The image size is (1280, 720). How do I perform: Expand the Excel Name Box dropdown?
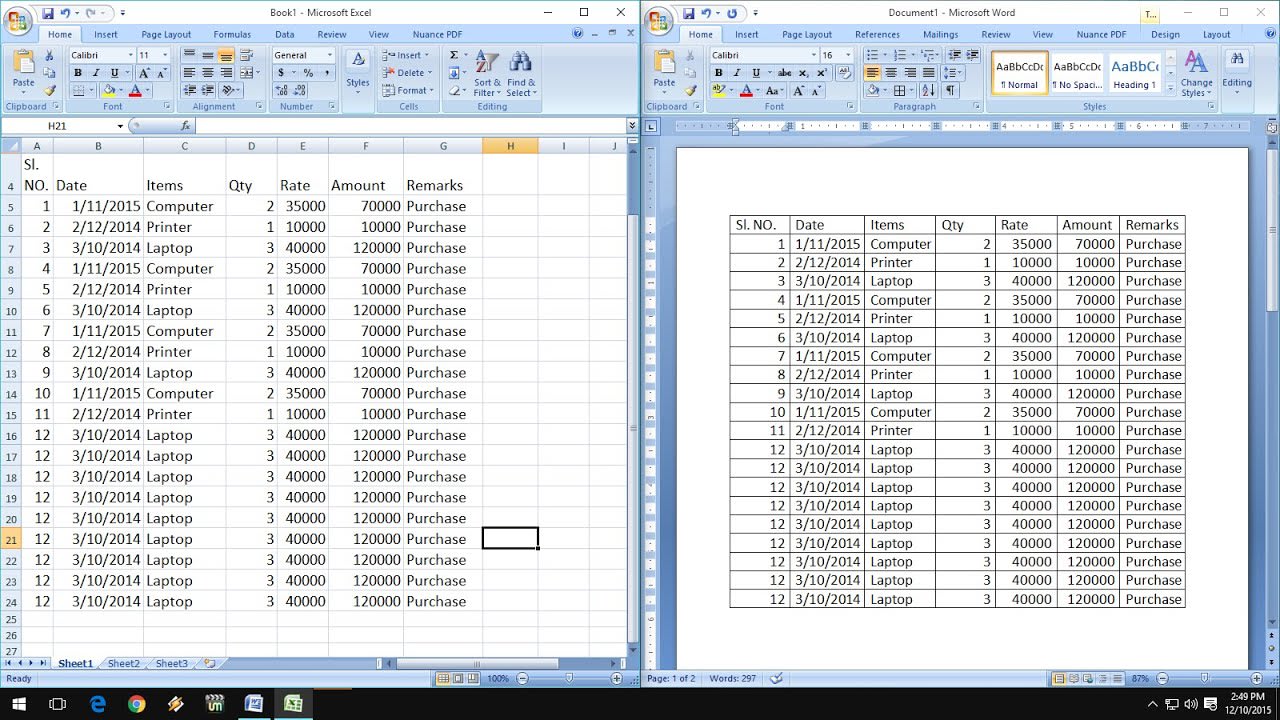tap(120, 126)
